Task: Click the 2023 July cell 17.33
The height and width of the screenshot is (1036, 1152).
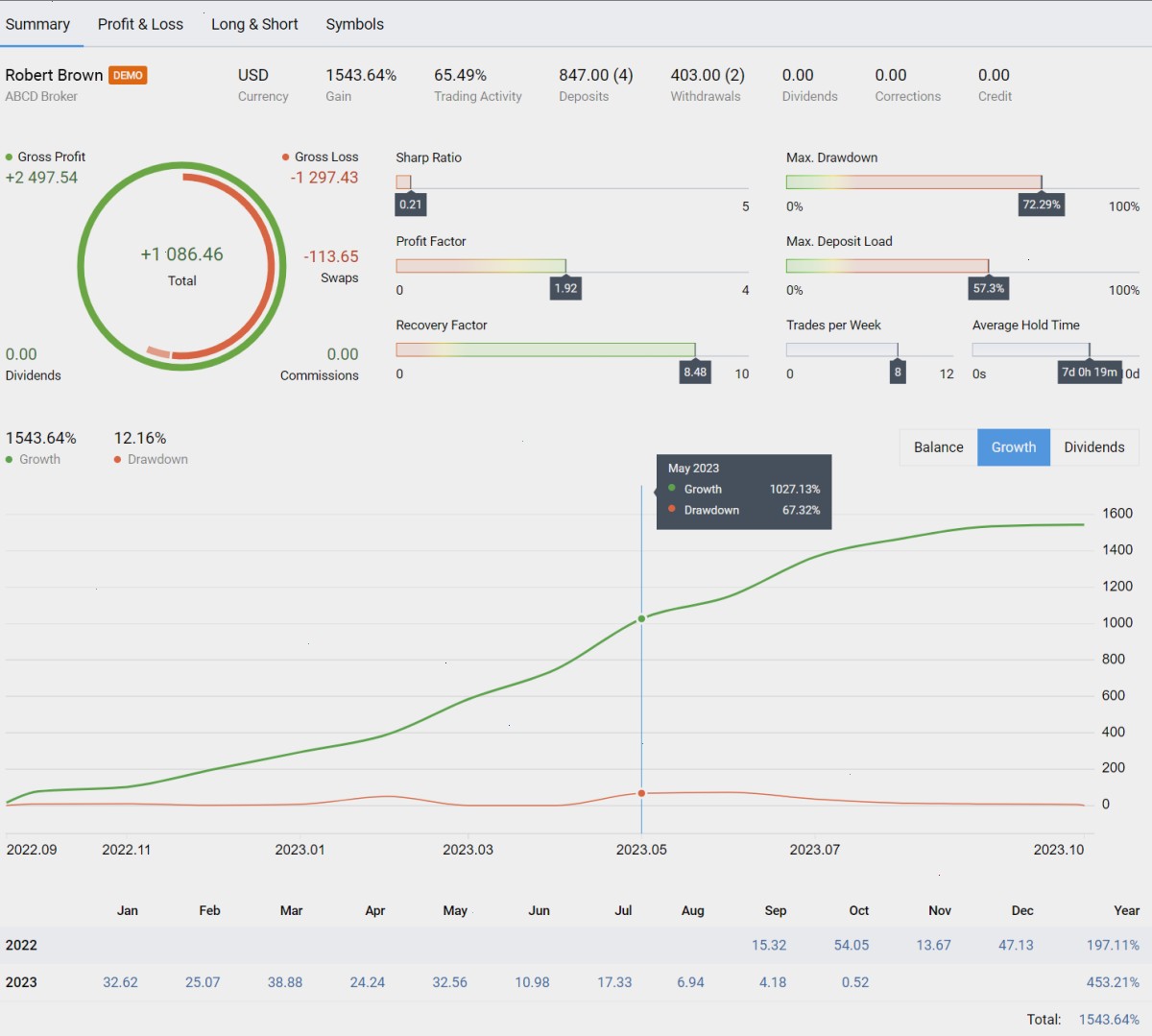Action: point(614,983)
